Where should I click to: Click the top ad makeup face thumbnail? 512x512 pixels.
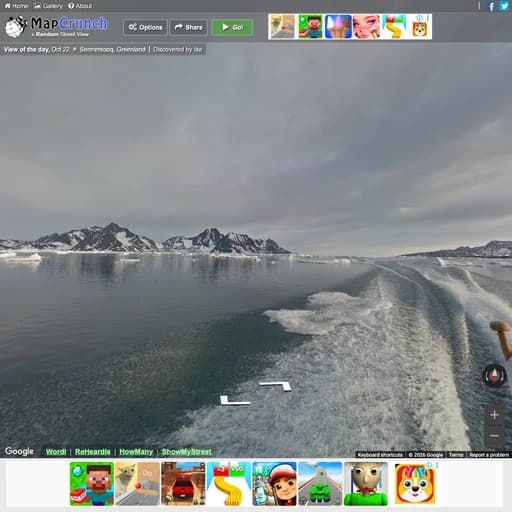pos(366,27)
